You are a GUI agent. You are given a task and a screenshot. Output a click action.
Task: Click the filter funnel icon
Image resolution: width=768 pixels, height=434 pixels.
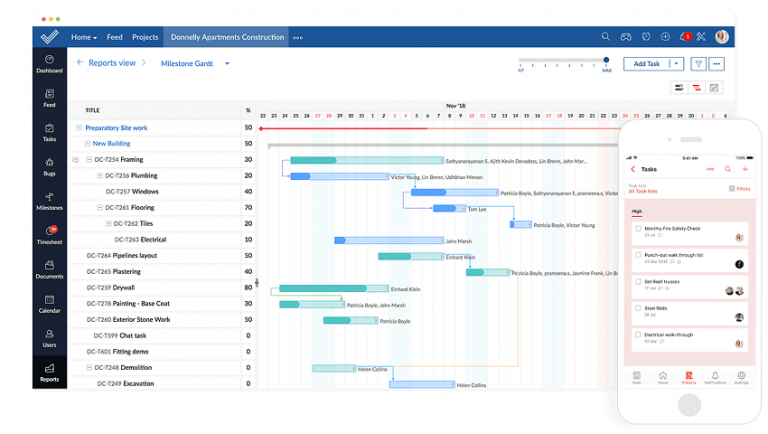[x=698, y=63]
